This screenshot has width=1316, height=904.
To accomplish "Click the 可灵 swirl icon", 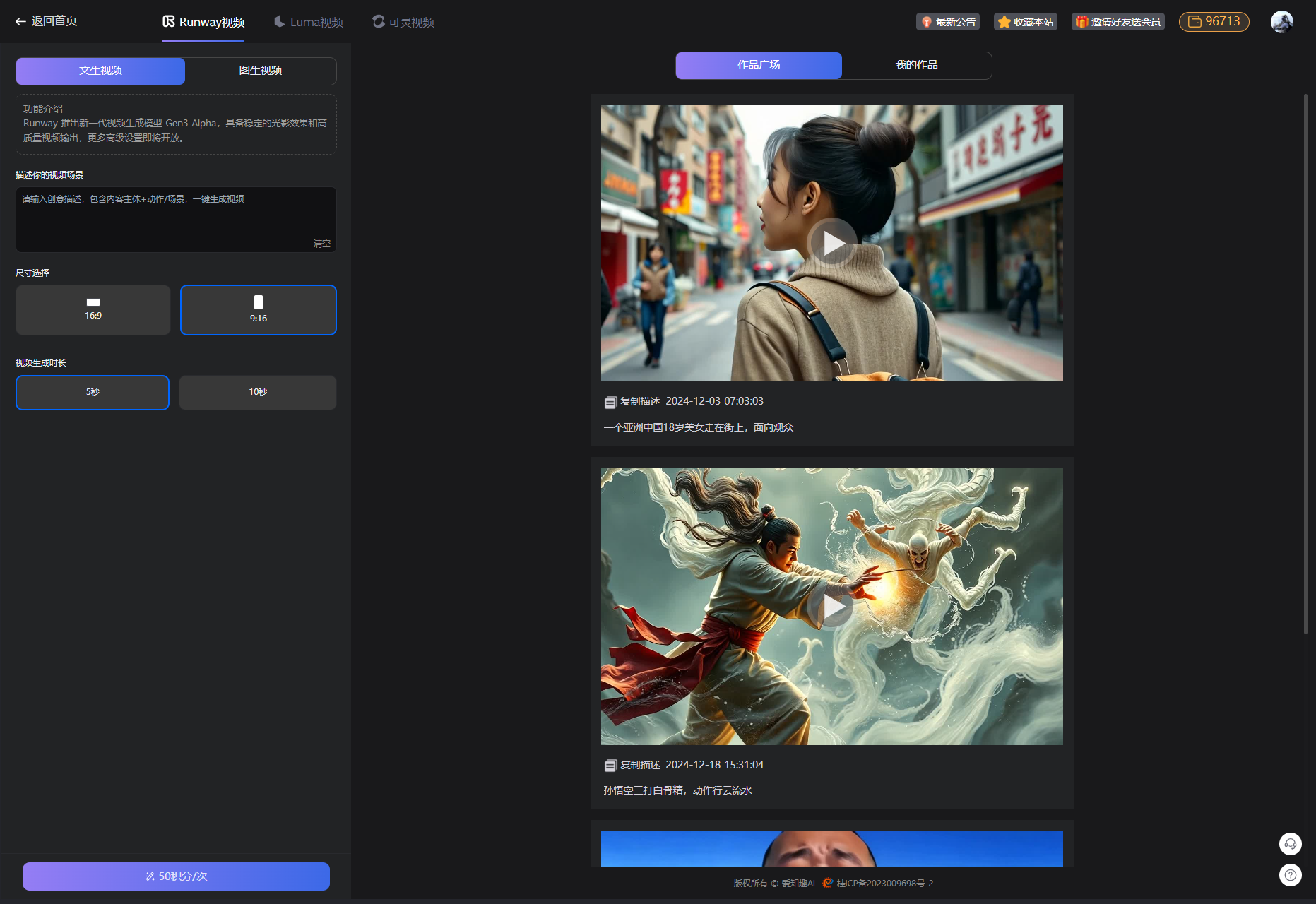I will pyautogui.click(x=379, y=21).
